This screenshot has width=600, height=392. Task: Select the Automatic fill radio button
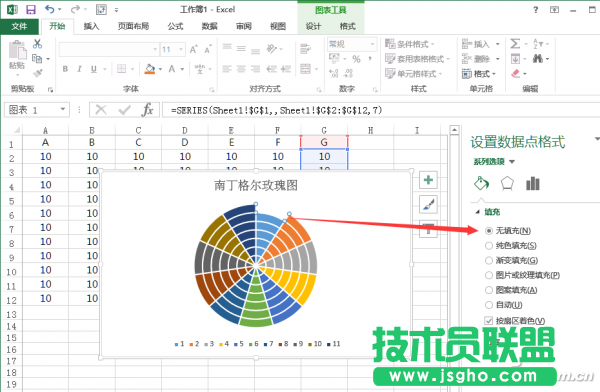pyautogui.click(x=489, y=305)
